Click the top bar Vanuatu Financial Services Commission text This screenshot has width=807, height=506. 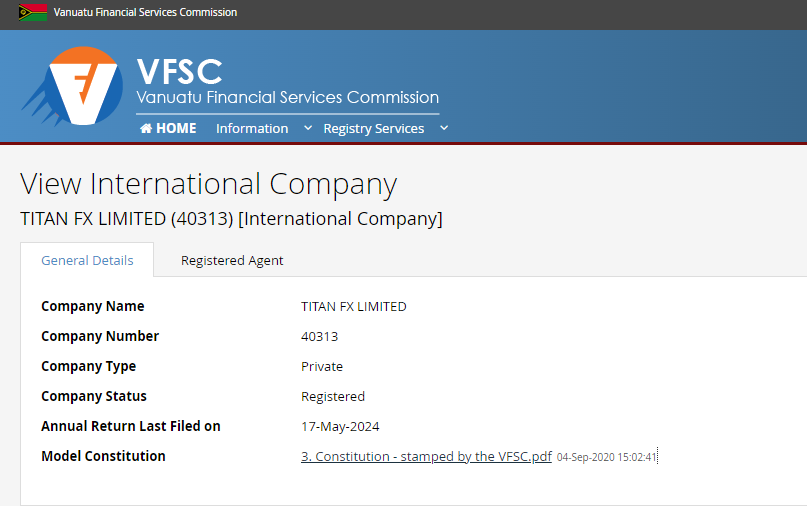[x=145, y=12]
